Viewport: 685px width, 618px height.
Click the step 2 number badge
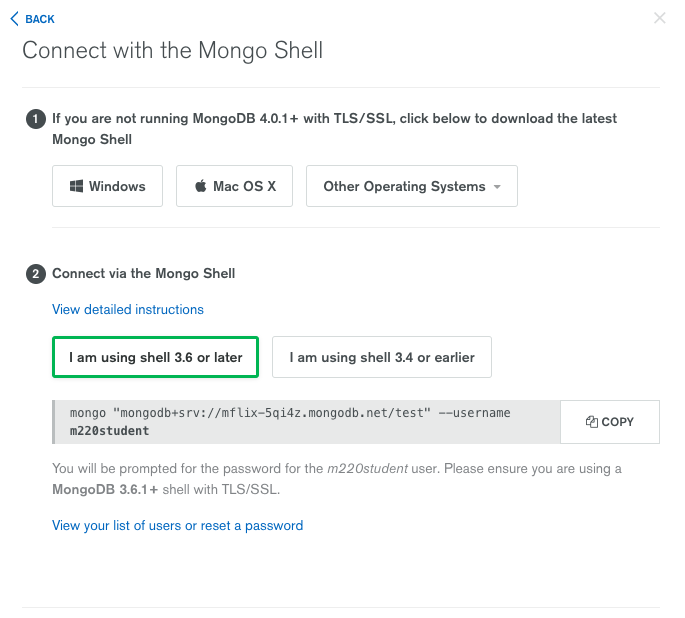(x=36, y=273)
